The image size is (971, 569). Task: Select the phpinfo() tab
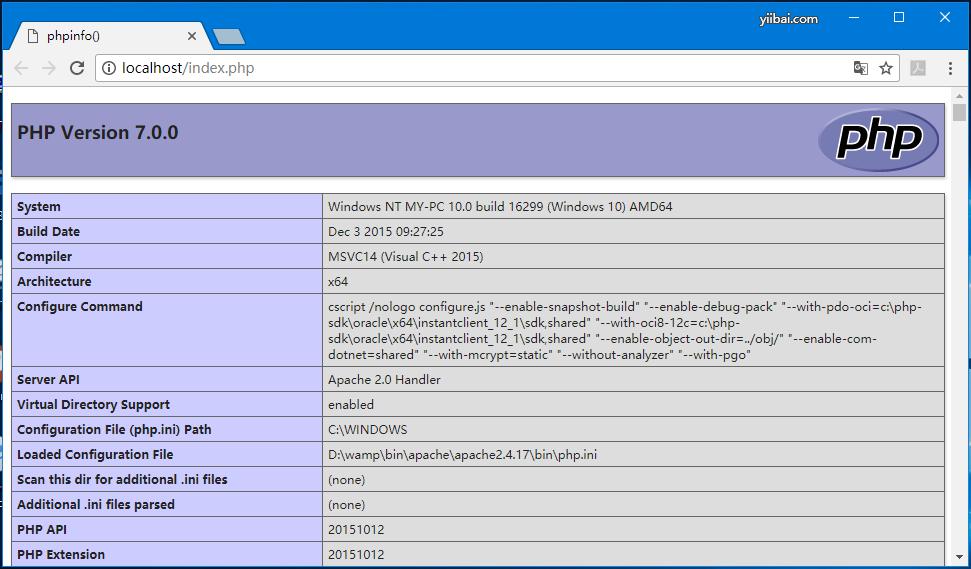[x=100, y=36]
